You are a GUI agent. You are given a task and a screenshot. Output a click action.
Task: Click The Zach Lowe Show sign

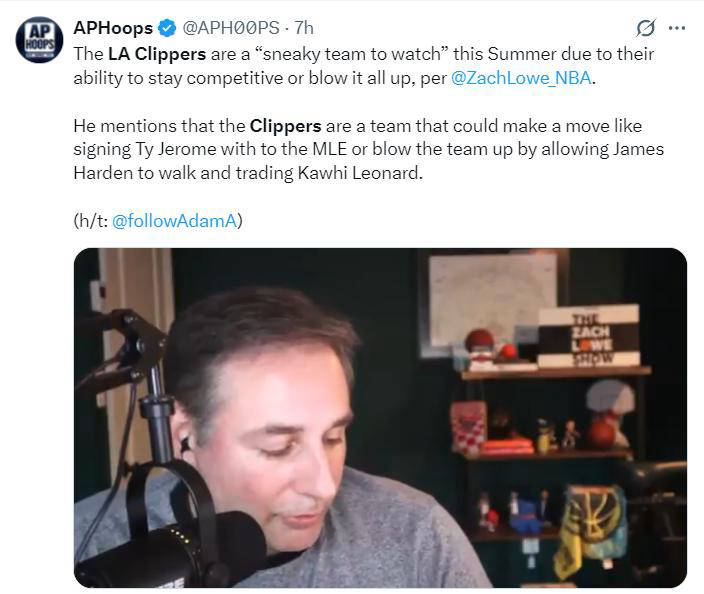[x=589, y=336]
